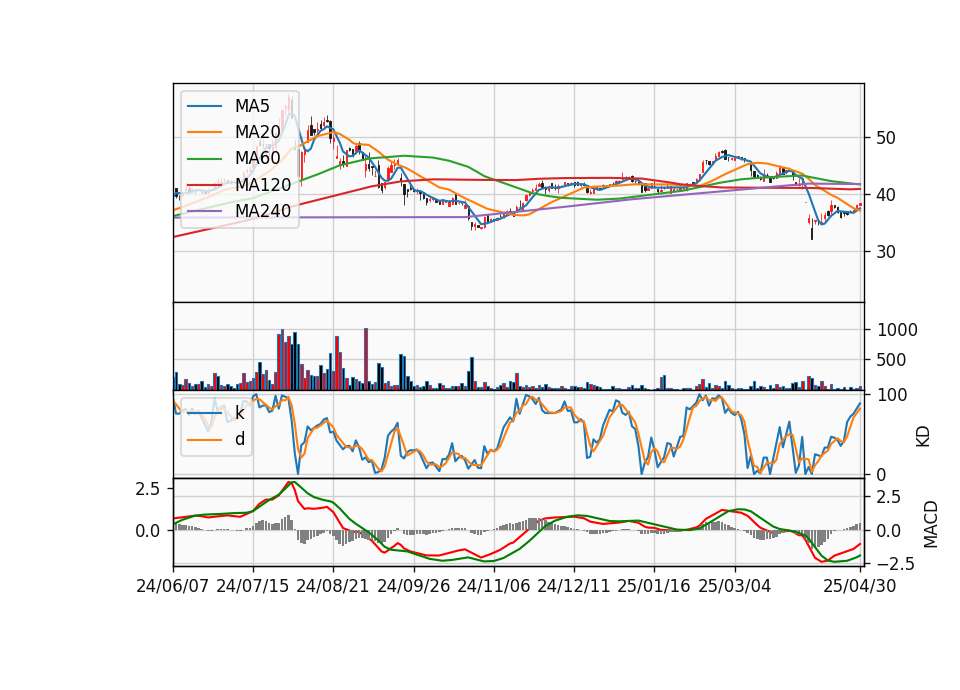
Task: Click the 24/07/15 date label
Action: click(252, 586)
